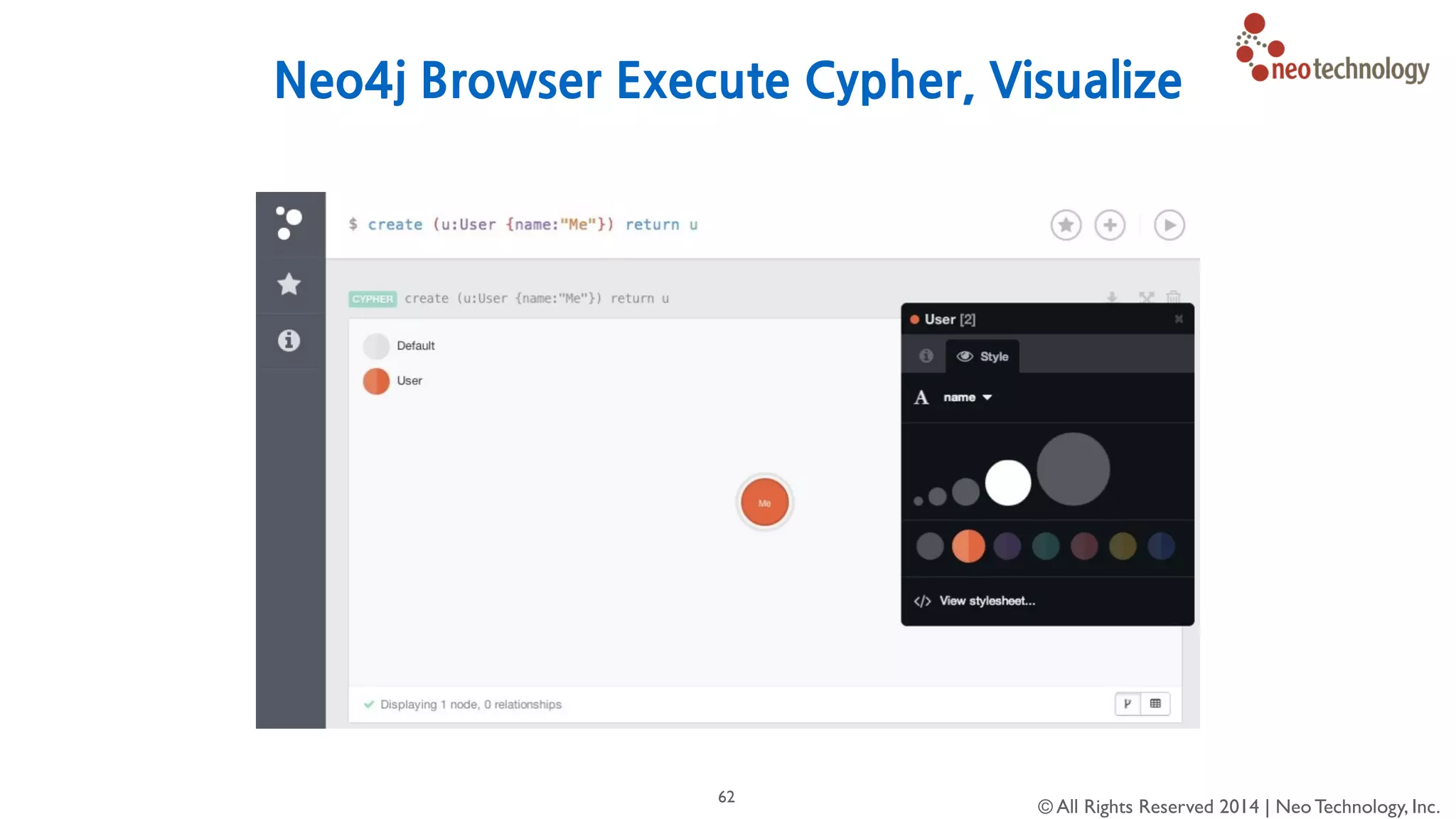Save query with the star favorite button
1456x819 pixels.
1066,225
